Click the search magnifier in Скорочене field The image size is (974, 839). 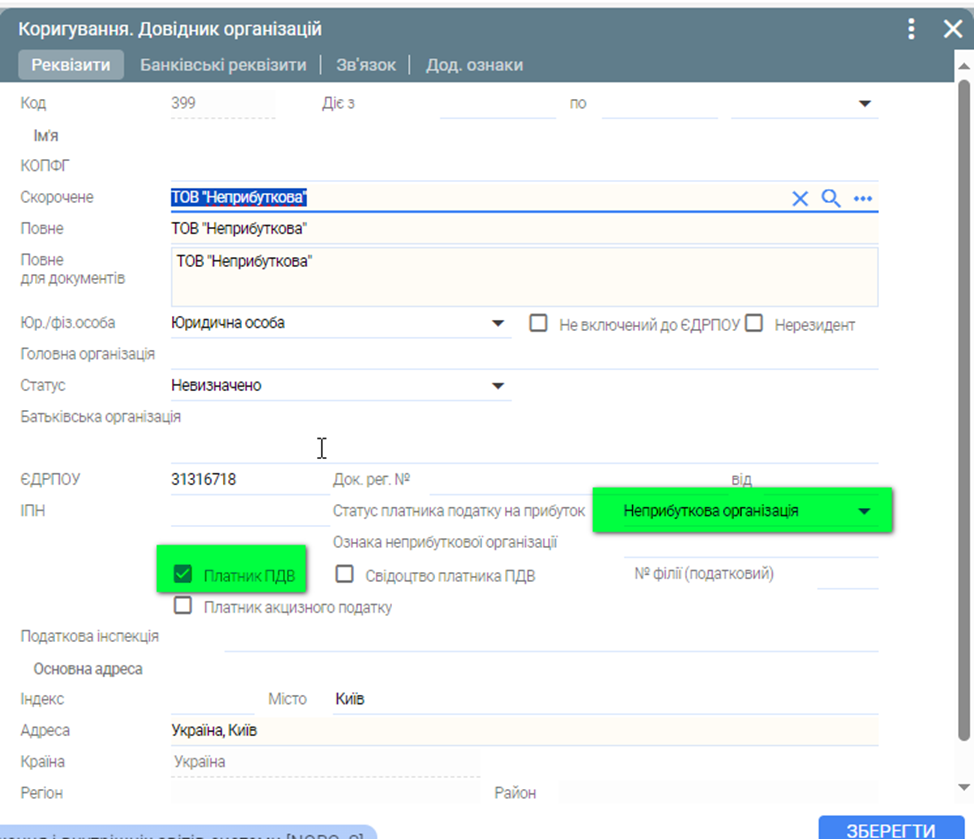tap(831, 198)
